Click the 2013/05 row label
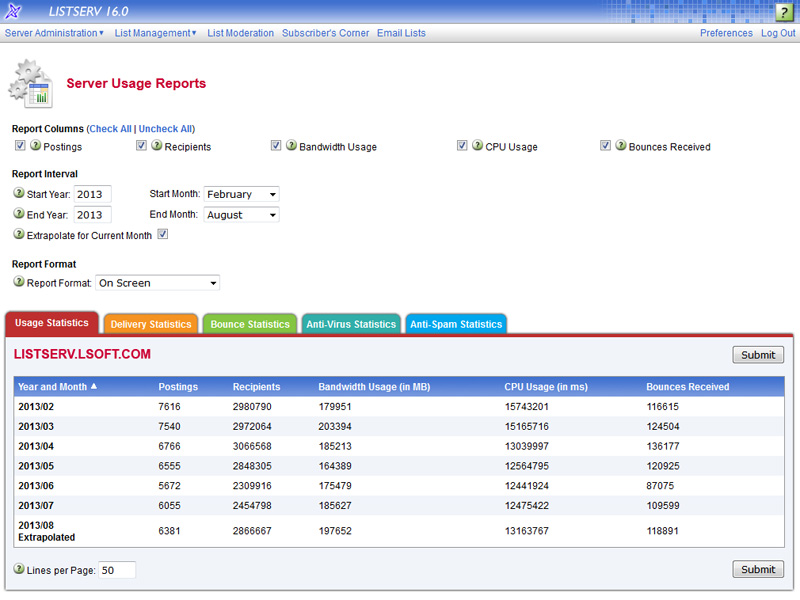Image resolution: width=800 pixels, height=600 pixels. [36, 466]
